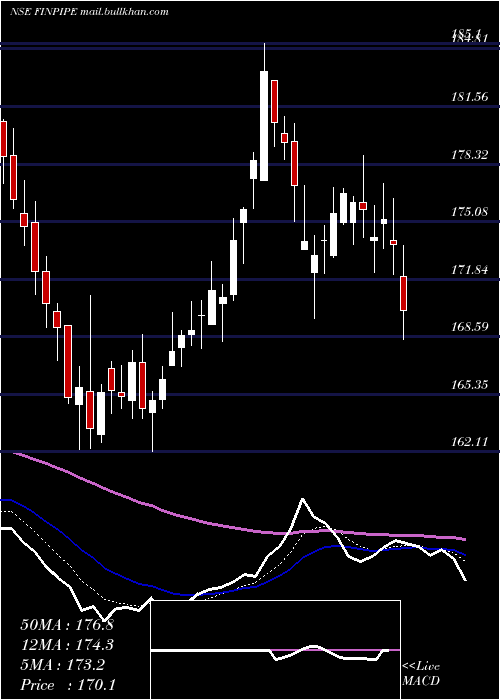Click the last red candlestick on the right

click(x=404, y=293)
